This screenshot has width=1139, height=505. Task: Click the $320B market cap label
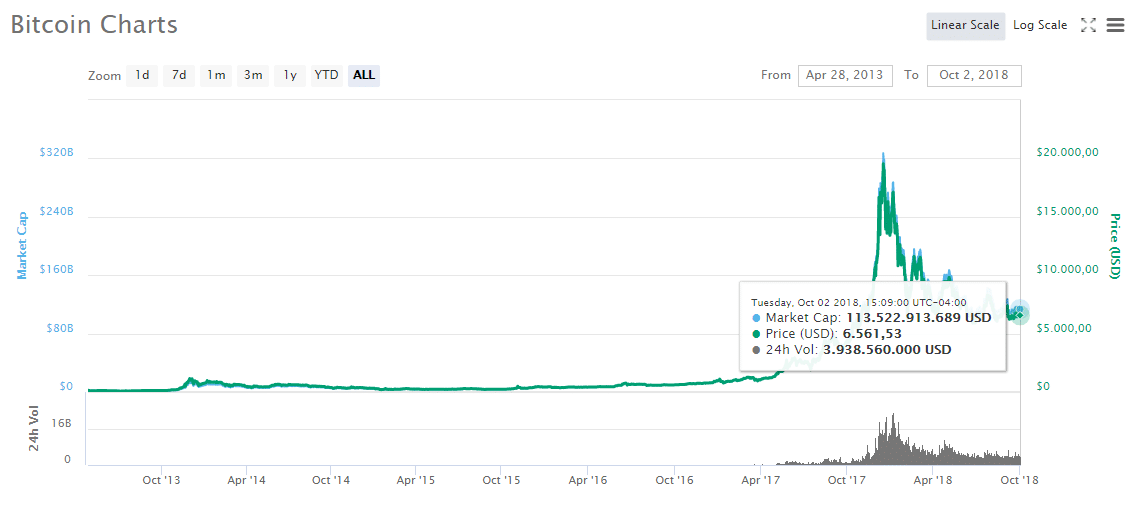[x=56, y=153]
